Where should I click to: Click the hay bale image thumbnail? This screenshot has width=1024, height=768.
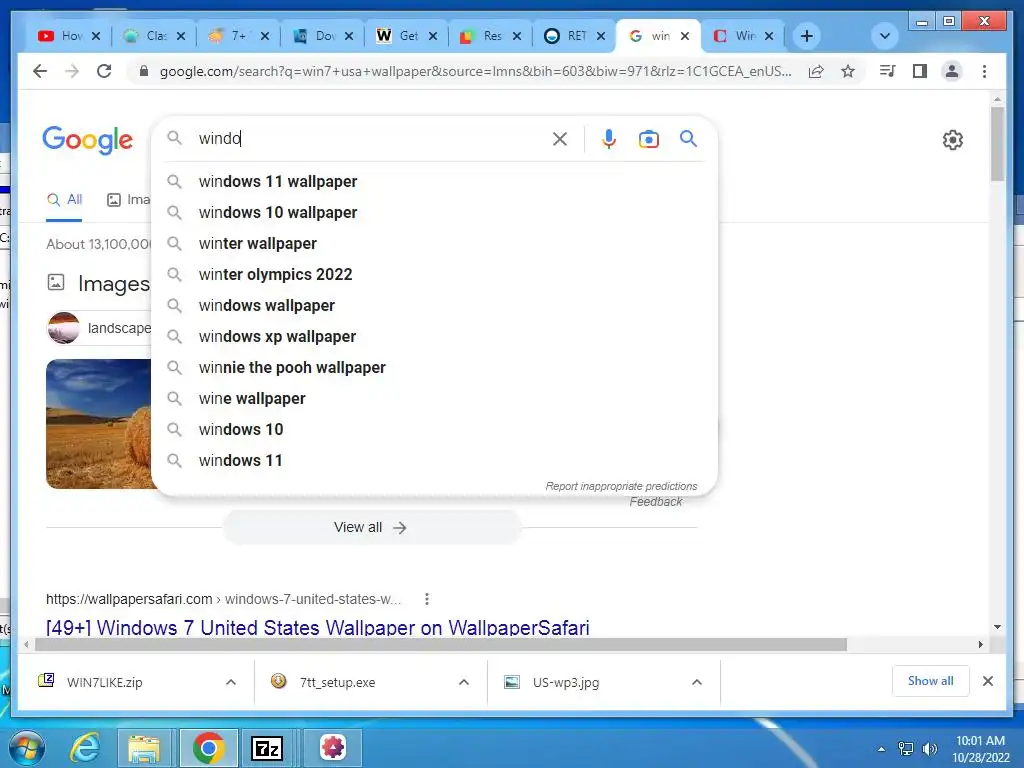(99, 424)
